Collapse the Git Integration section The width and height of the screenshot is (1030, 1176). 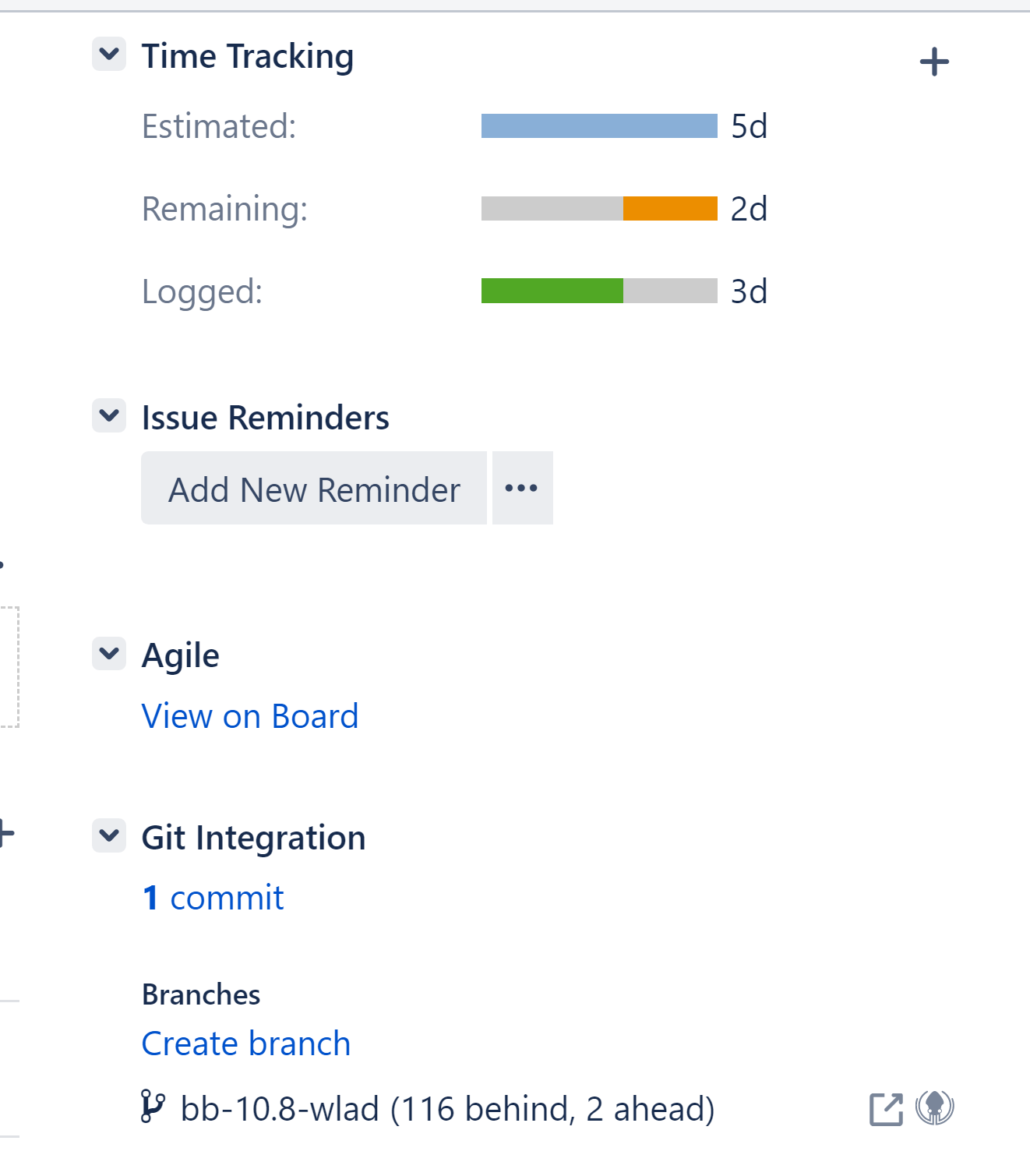coord(109,835)
